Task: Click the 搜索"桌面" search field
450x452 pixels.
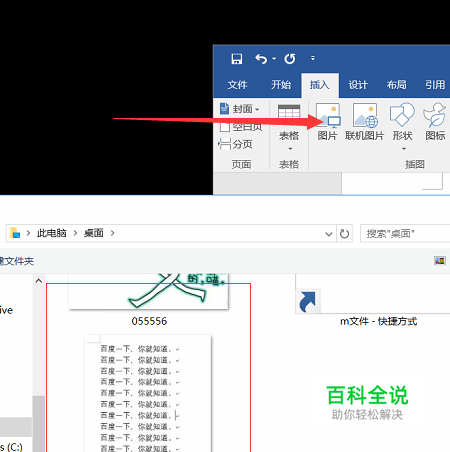Action: point(405,233)
